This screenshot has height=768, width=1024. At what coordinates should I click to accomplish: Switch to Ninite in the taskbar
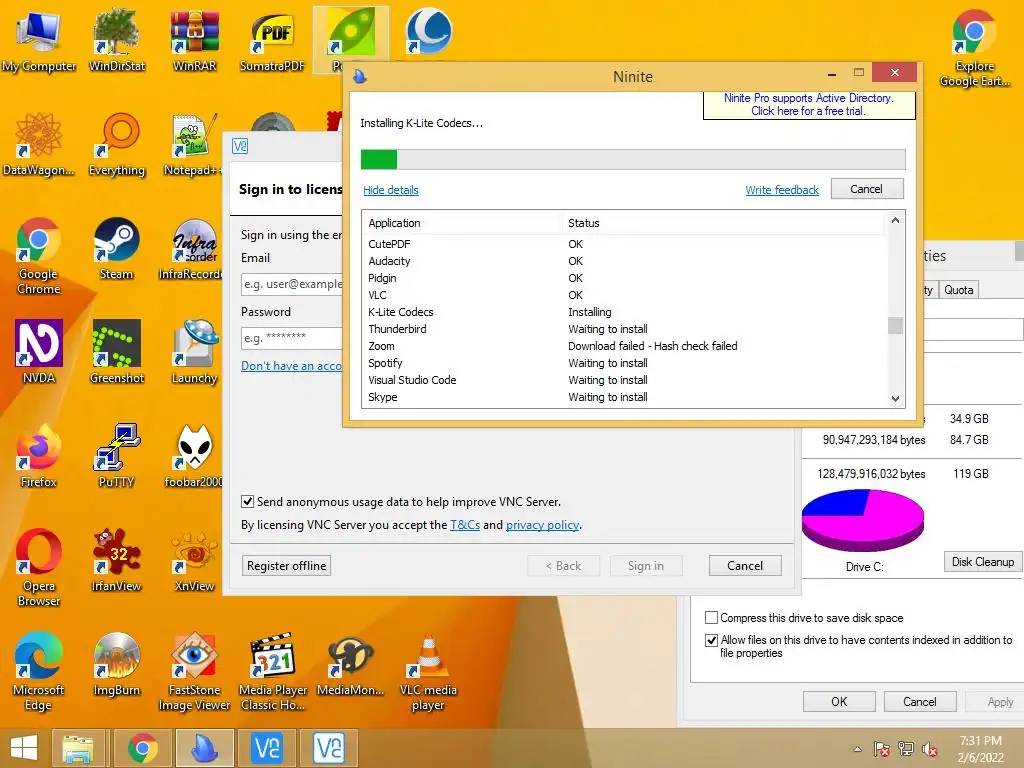204,748
